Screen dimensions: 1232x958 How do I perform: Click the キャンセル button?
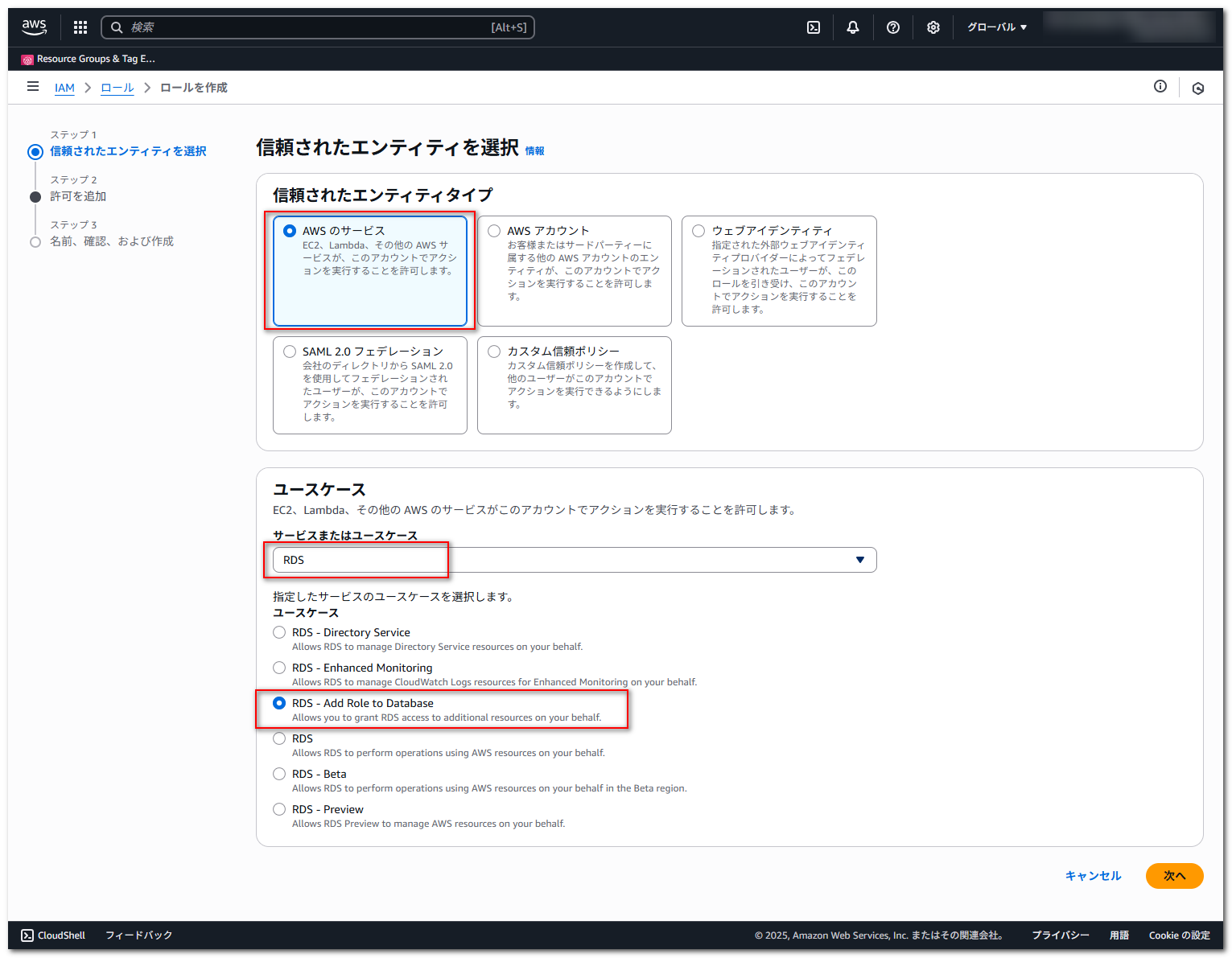[1093, 876]
